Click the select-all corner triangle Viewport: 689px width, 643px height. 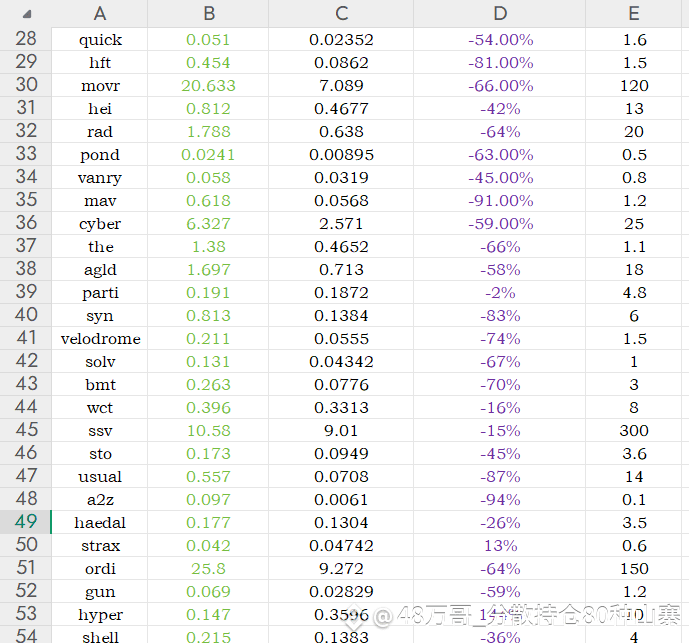[27, 14]
